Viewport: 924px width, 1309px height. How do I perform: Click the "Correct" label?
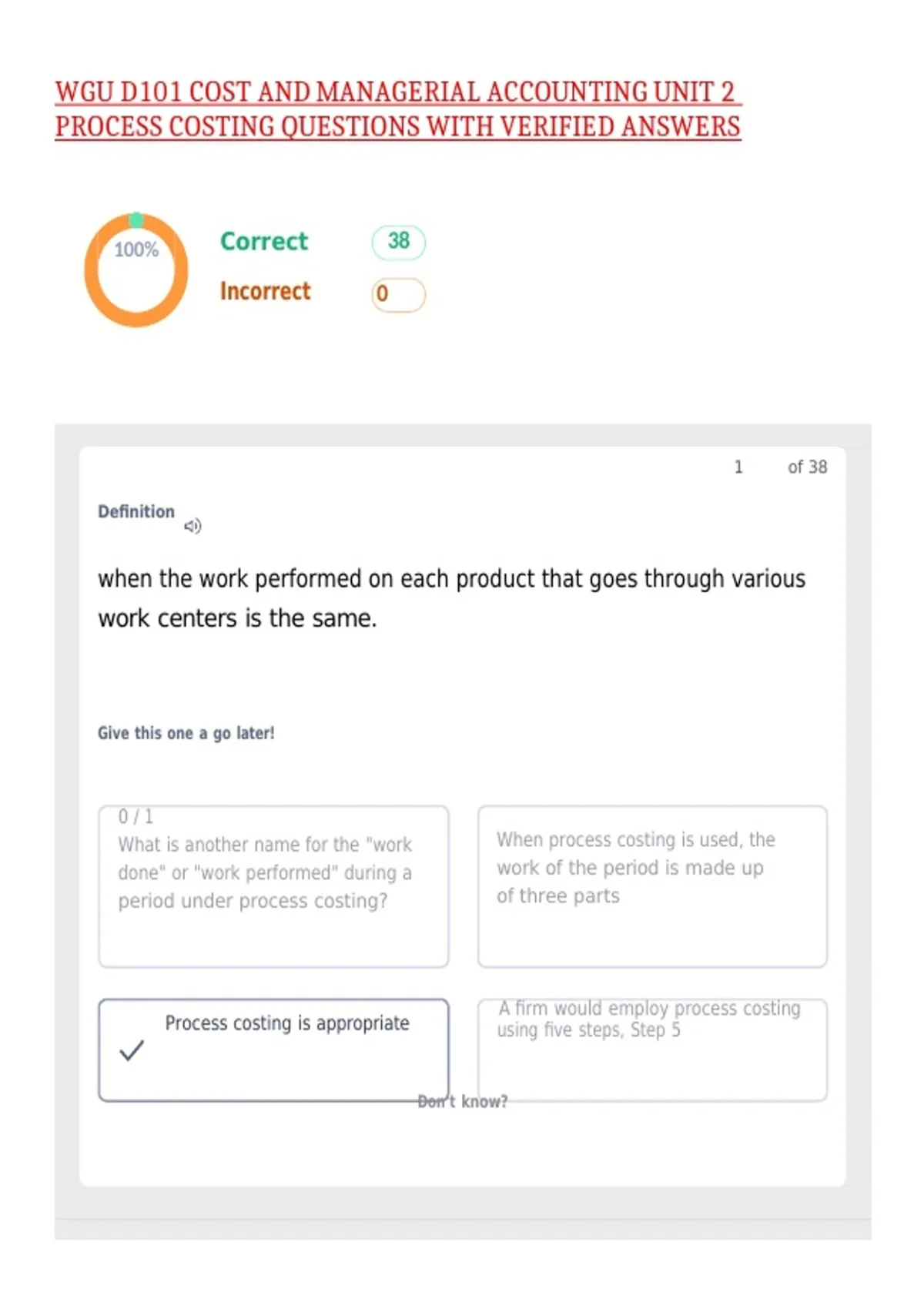coord(264,241)
